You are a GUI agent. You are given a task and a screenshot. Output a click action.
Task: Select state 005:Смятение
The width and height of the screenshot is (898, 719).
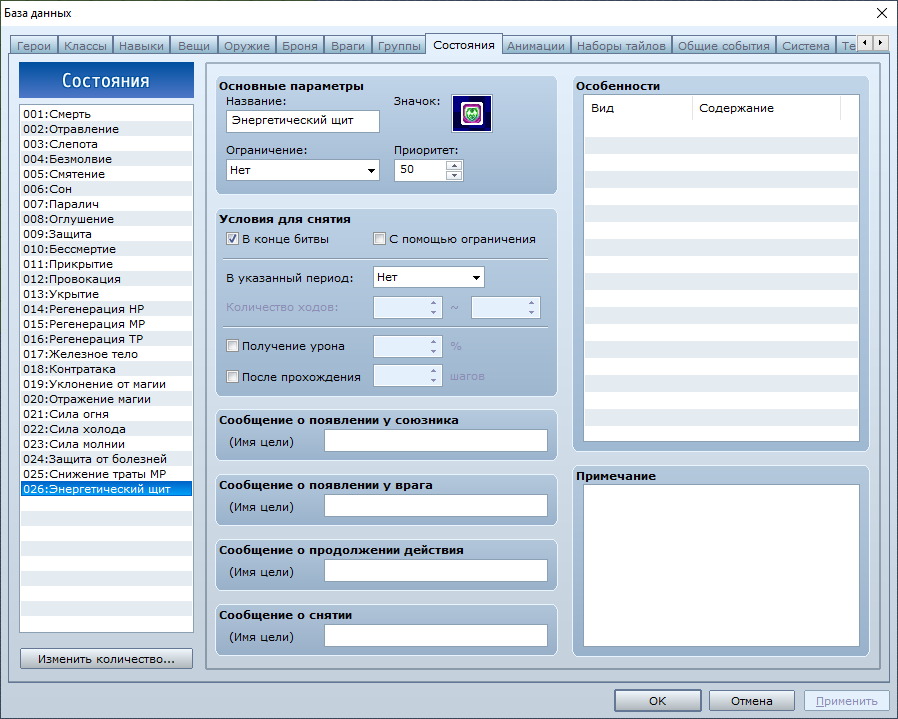pos(107,174)
